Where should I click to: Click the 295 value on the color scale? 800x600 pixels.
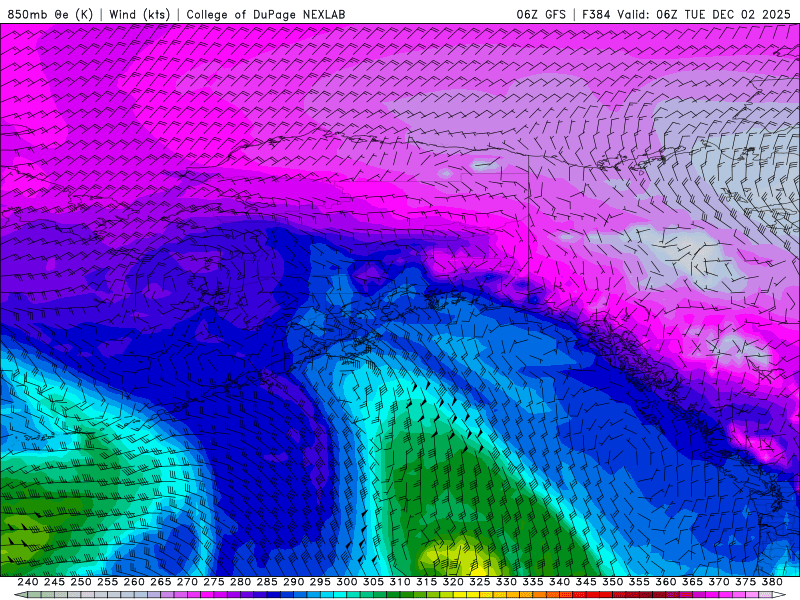[x=320, y=582]
